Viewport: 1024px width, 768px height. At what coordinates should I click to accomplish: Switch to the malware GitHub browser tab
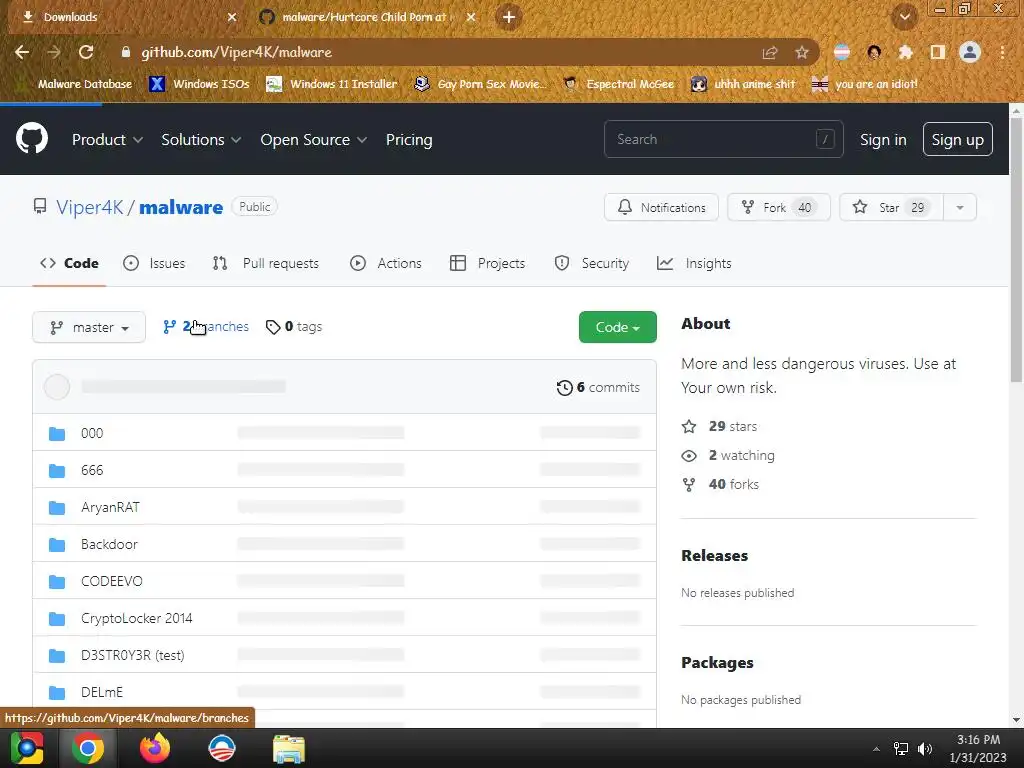point(367,17)
